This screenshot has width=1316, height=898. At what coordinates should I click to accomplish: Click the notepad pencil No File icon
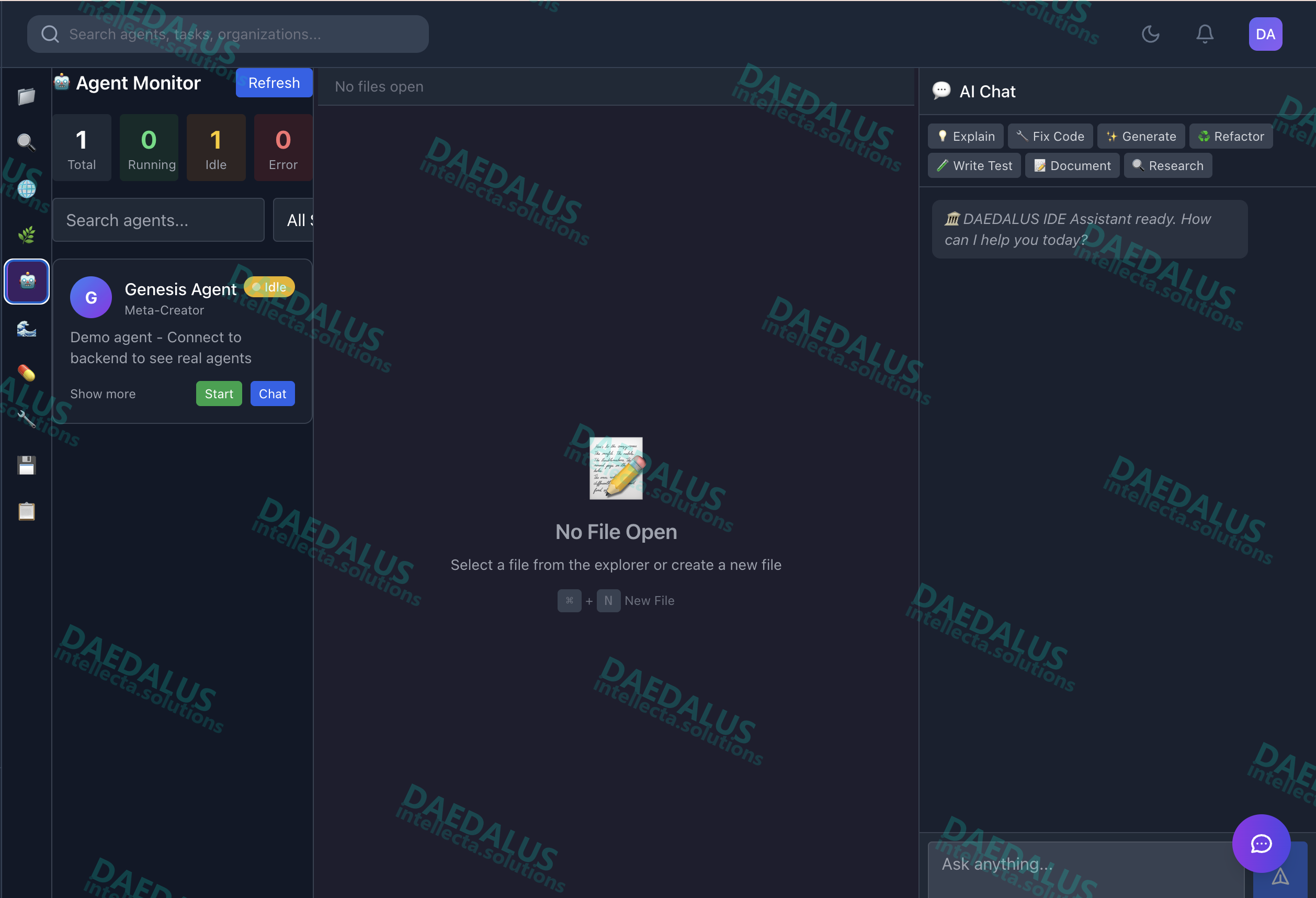[x=616, y=467]
